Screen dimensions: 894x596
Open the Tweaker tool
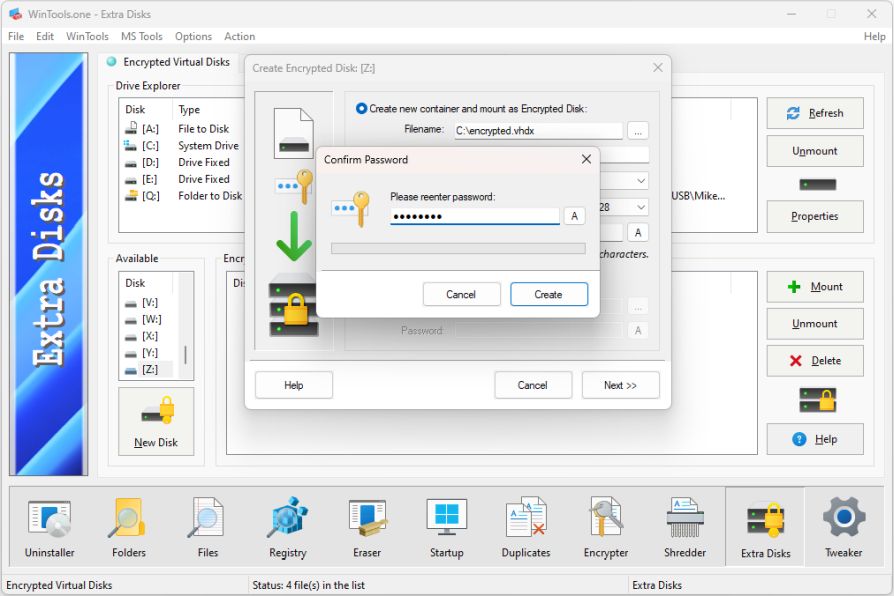coord(843,527)
